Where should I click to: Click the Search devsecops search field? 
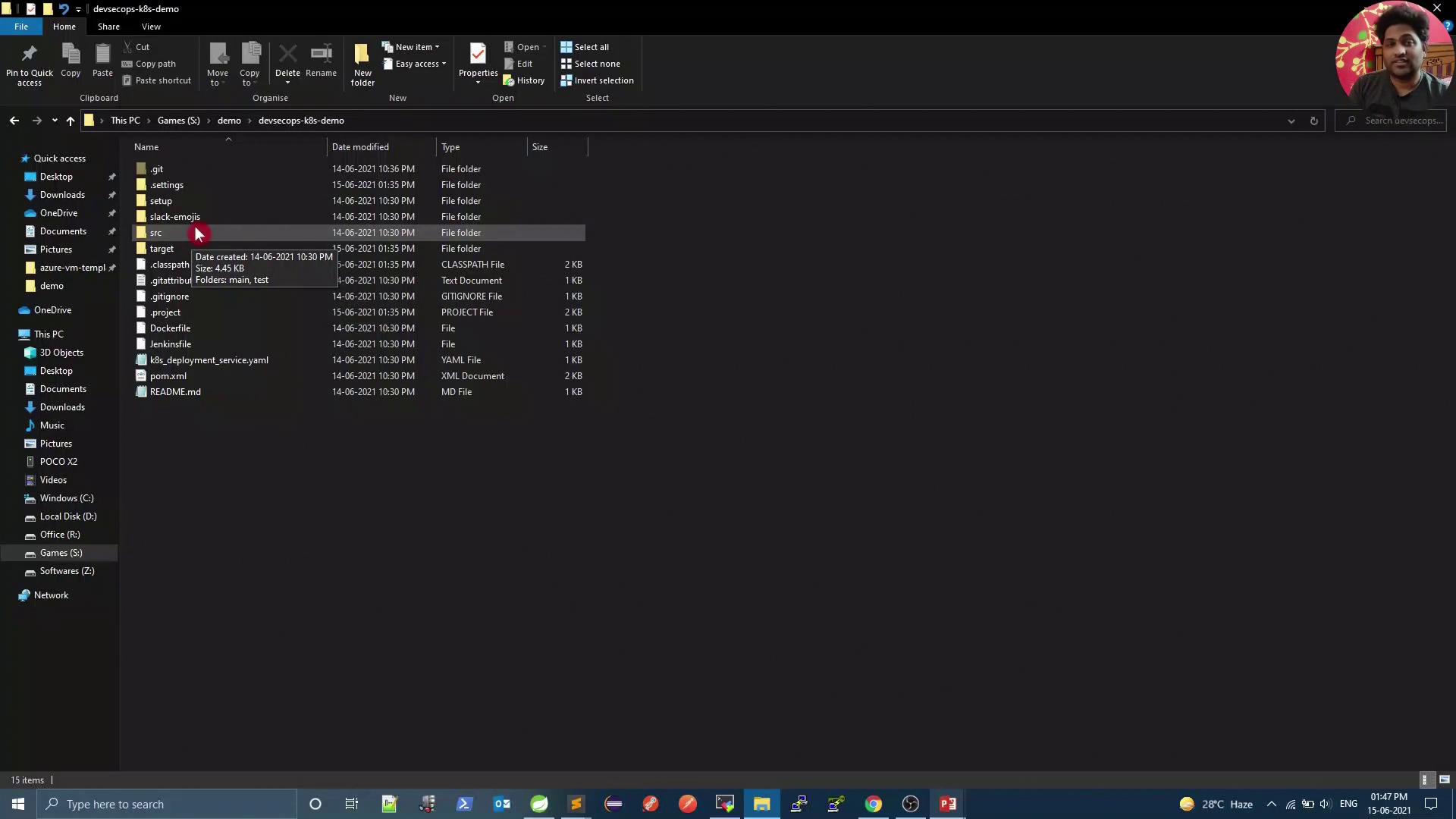(x=1401, y=121)
